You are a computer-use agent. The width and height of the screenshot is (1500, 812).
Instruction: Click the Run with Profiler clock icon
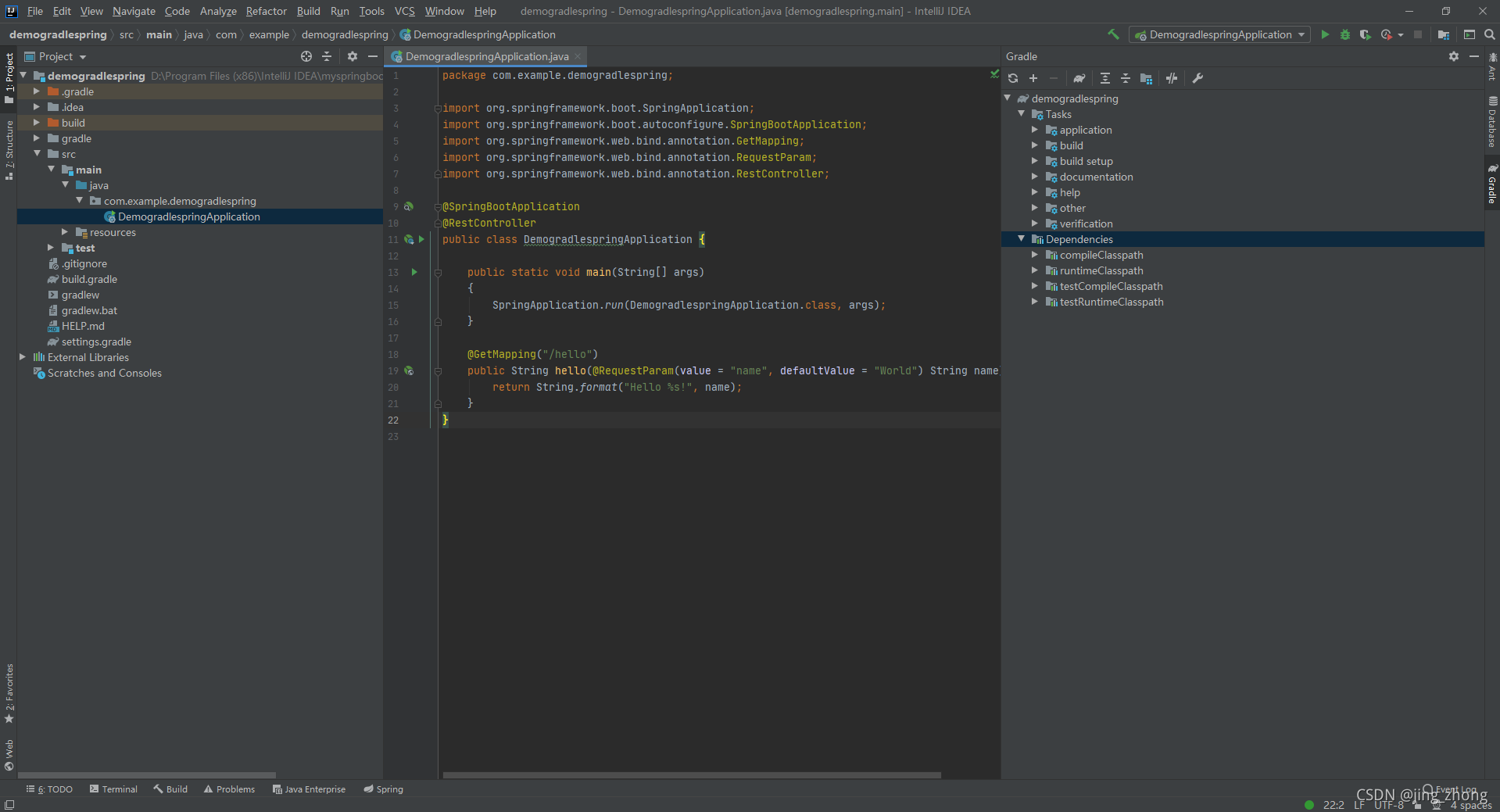point(1387,34)
